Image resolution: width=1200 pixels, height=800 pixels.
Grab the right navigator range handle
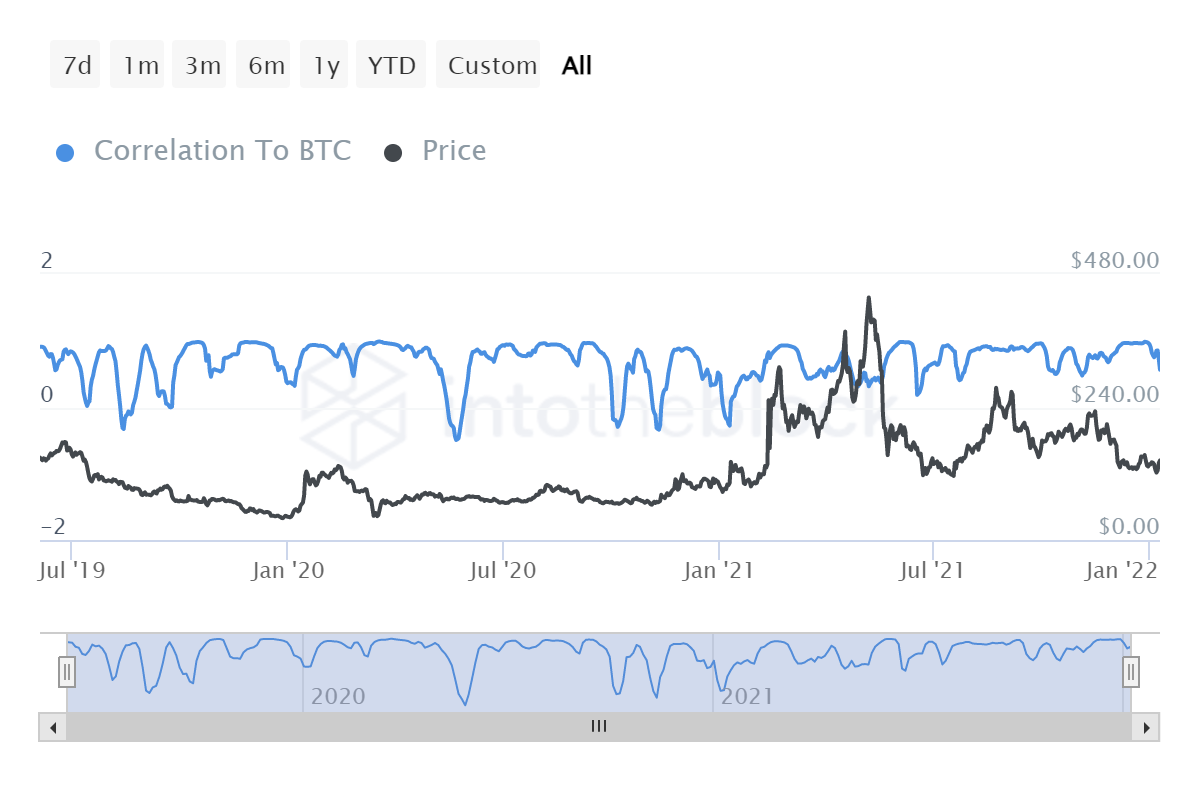tap(1130, 672)
